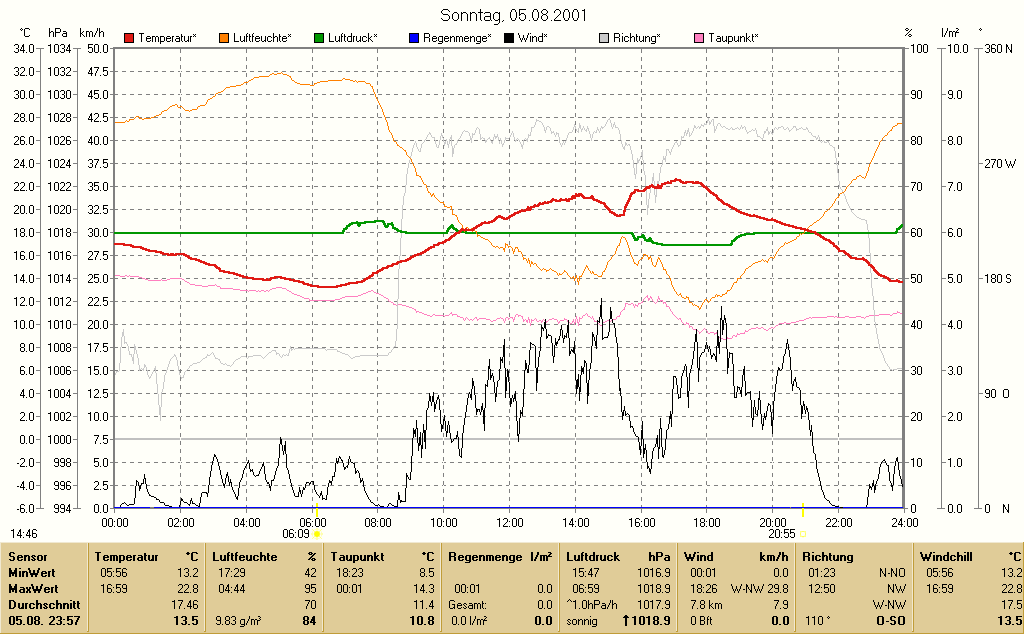
Task: Click the yellow sunrise marker on time axis
Action: [317, 509]
